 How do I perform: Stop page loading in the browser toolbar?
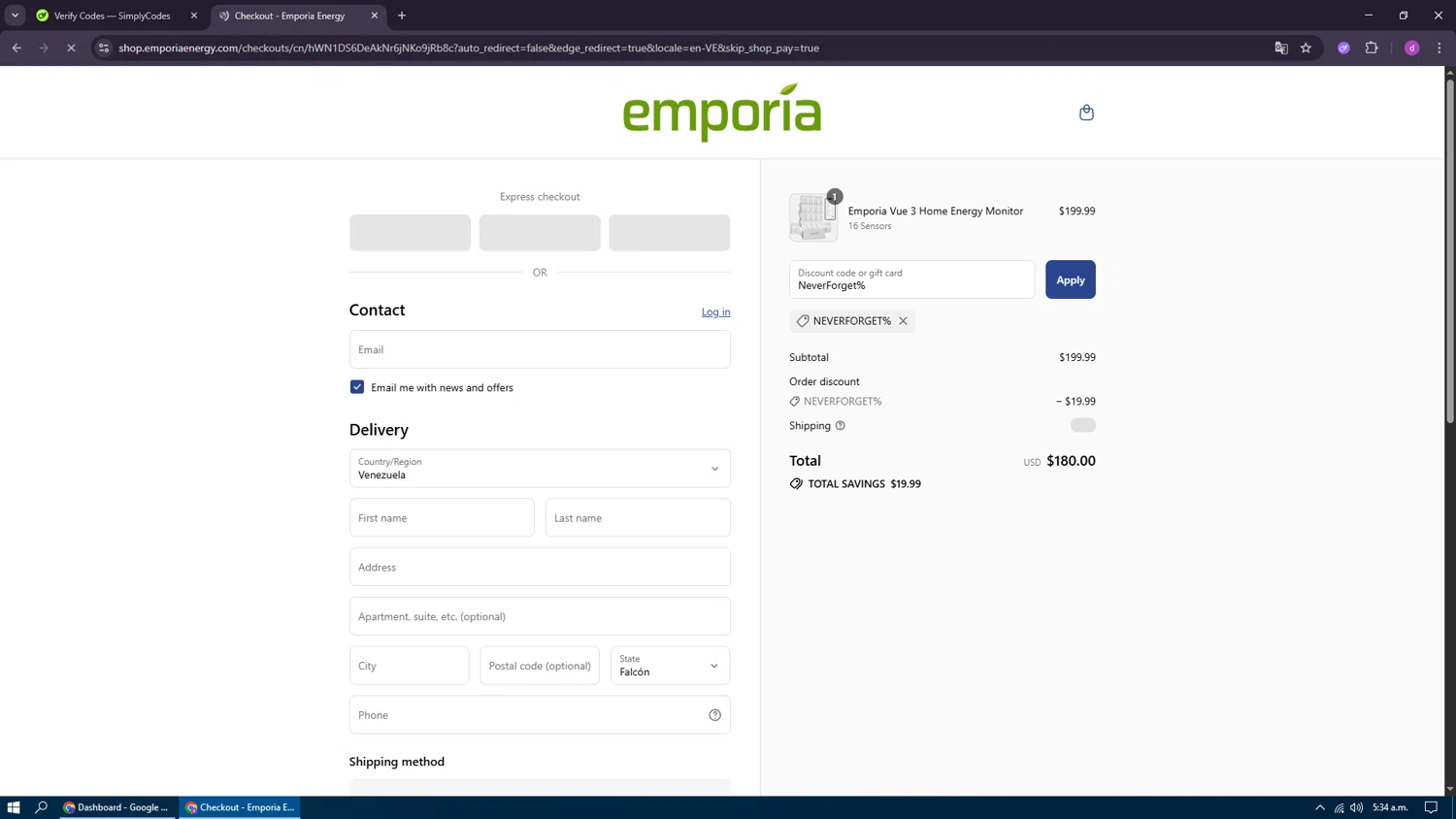tap(71, 48)
